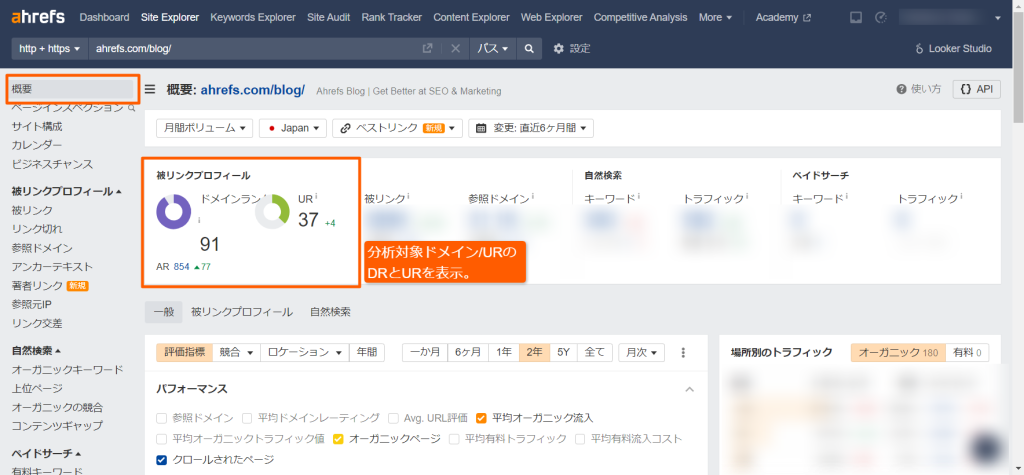Open the ベストリンク dropdown
The width and height of the screenshot is (1024, 475).
click(x=397, y=128)
